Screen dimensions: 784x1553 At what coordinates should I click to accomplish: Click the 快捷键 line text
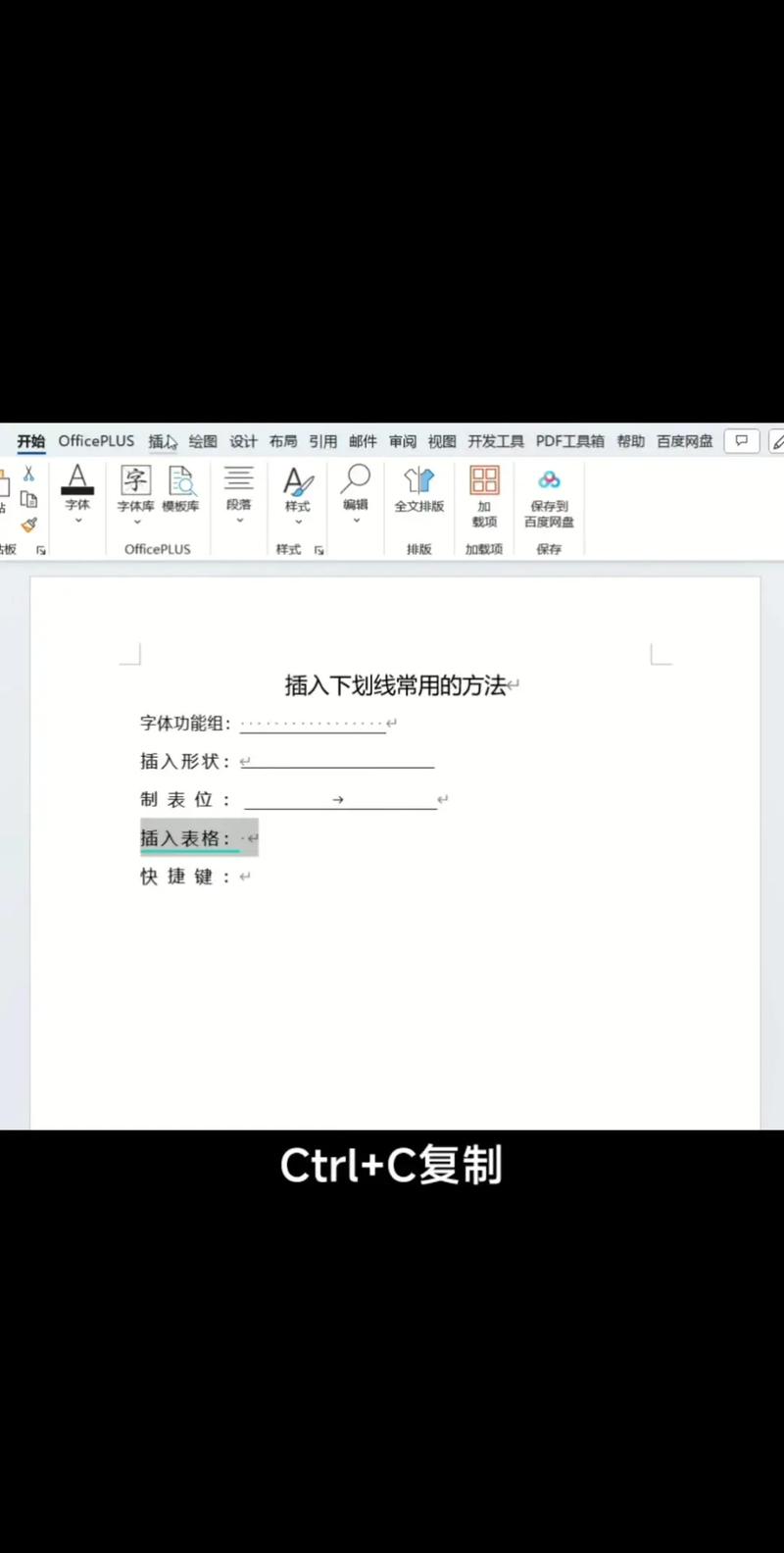pos(185,877)
